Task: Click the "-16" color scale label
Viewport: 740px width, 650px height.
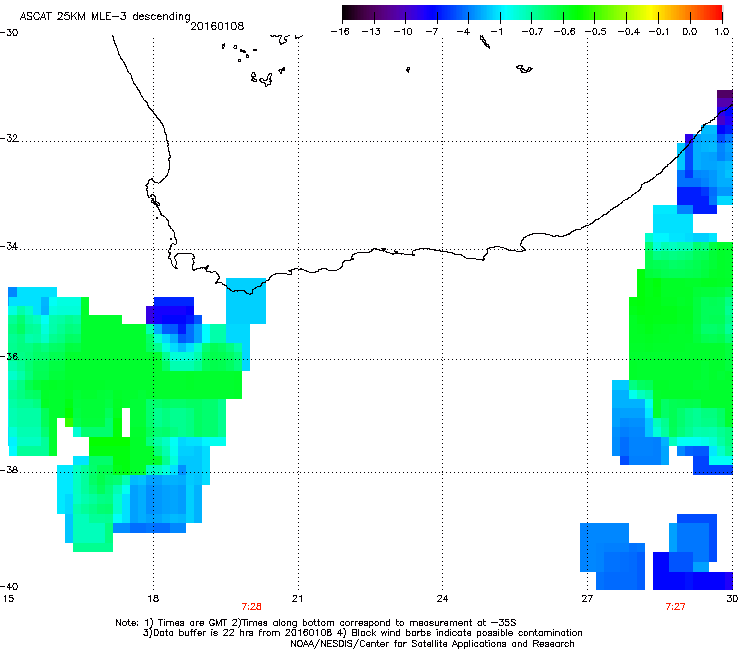Action: 340,32
